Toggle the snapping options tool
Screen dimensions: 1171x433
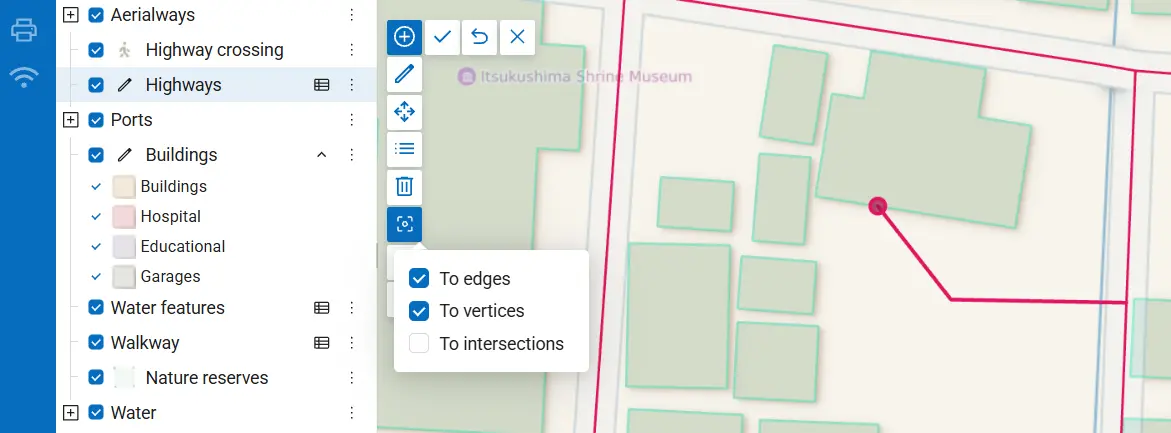404,224
